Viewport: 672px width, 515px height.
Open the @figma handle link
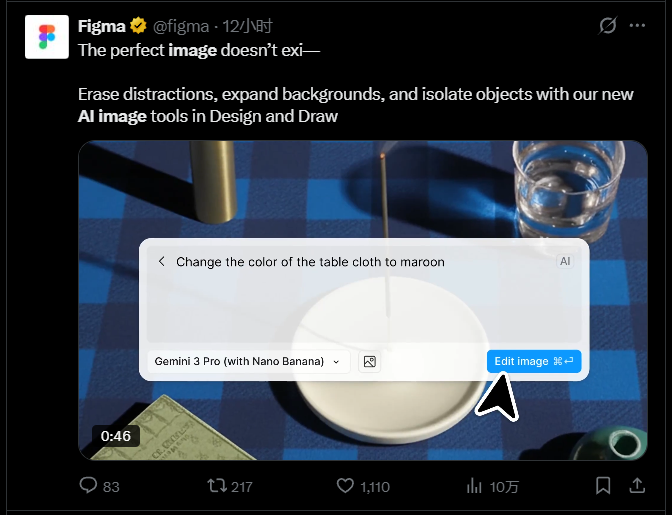180,26
